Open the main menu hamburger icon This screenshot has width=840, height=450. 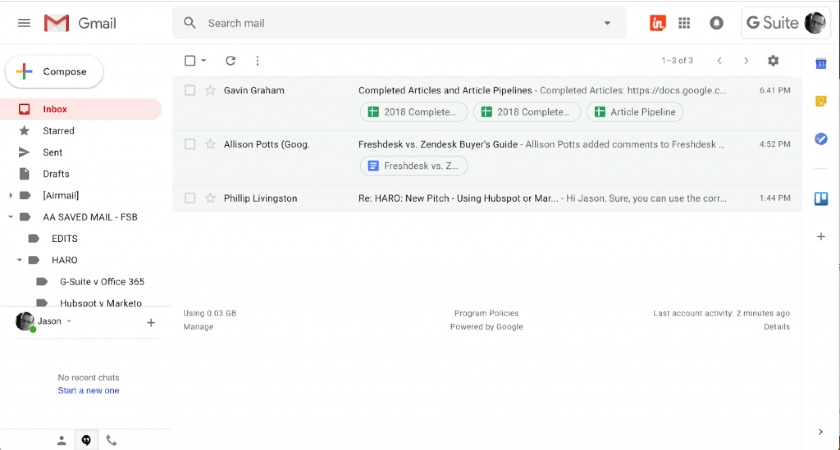click(x=24, y=23)
